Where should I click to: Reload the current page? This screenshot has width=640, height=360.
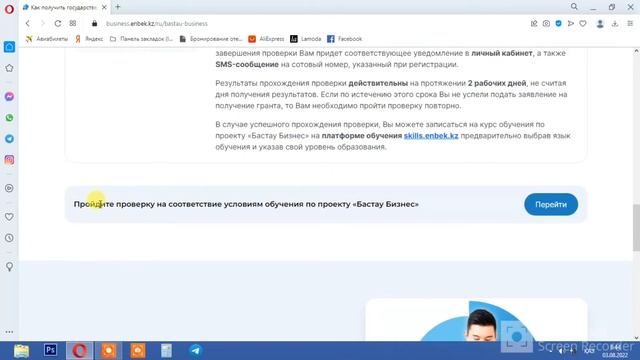pos(58,24)
